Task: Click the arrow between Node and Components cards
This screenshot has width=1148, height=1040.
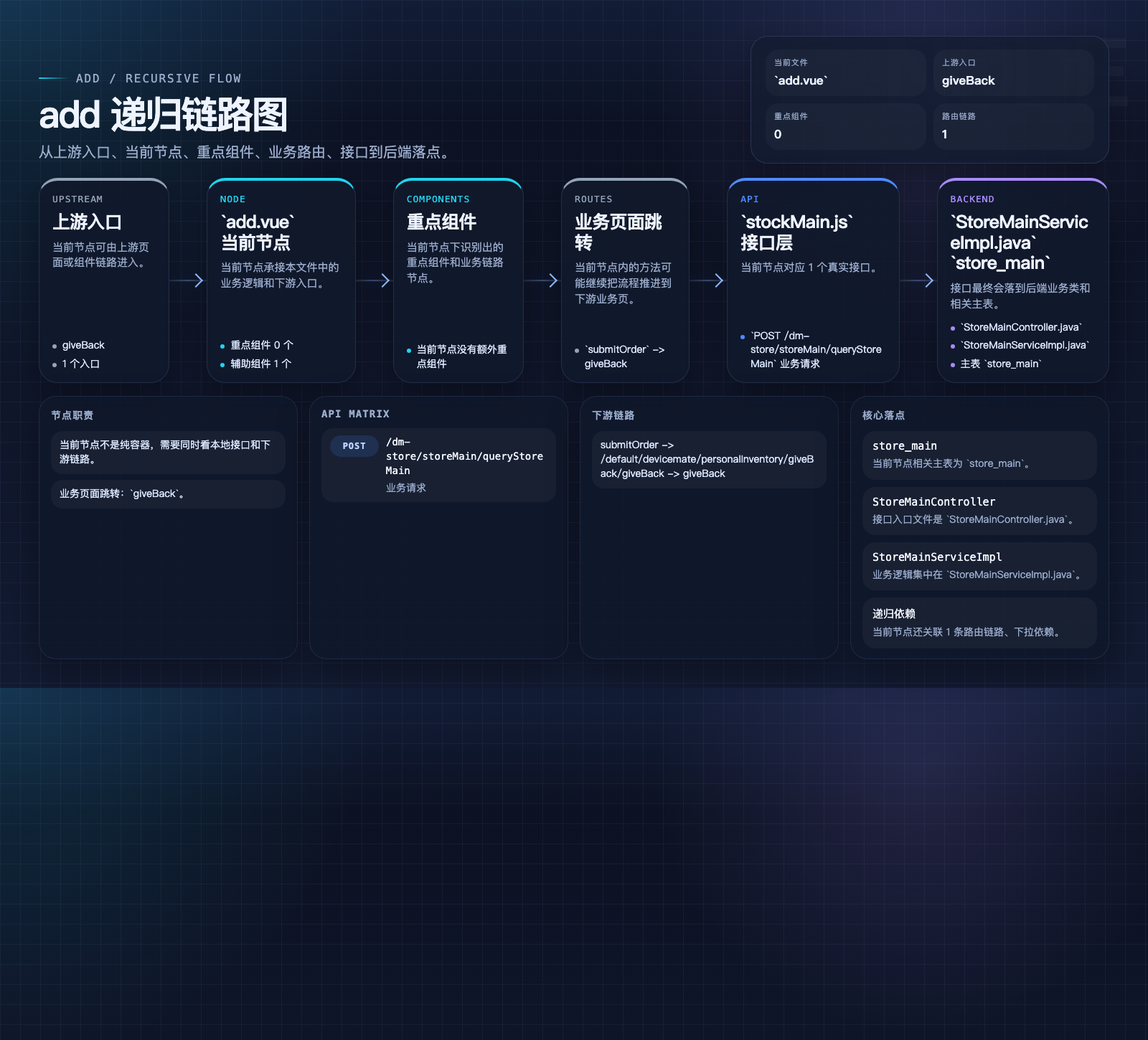Action: (374, 280)
